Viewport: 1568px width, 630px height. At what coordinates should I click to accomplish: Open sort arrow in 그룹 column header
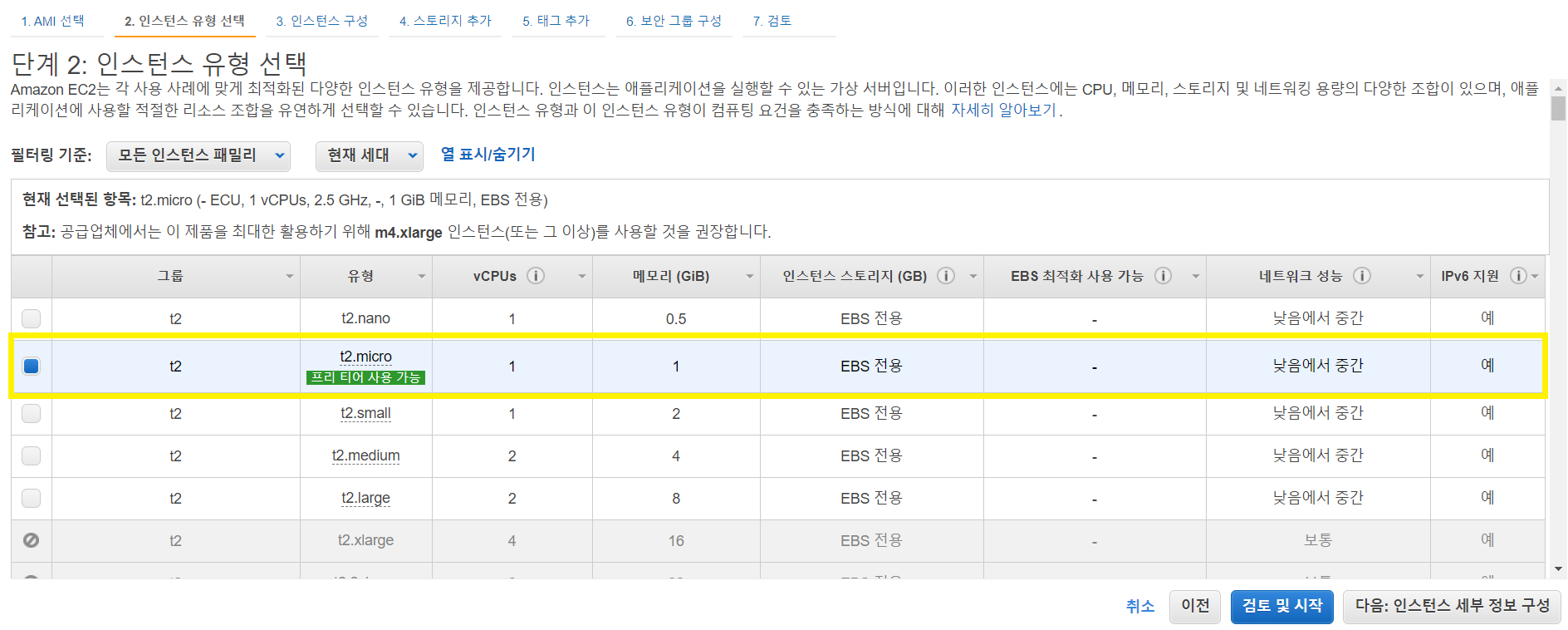(x=289, y=277)
